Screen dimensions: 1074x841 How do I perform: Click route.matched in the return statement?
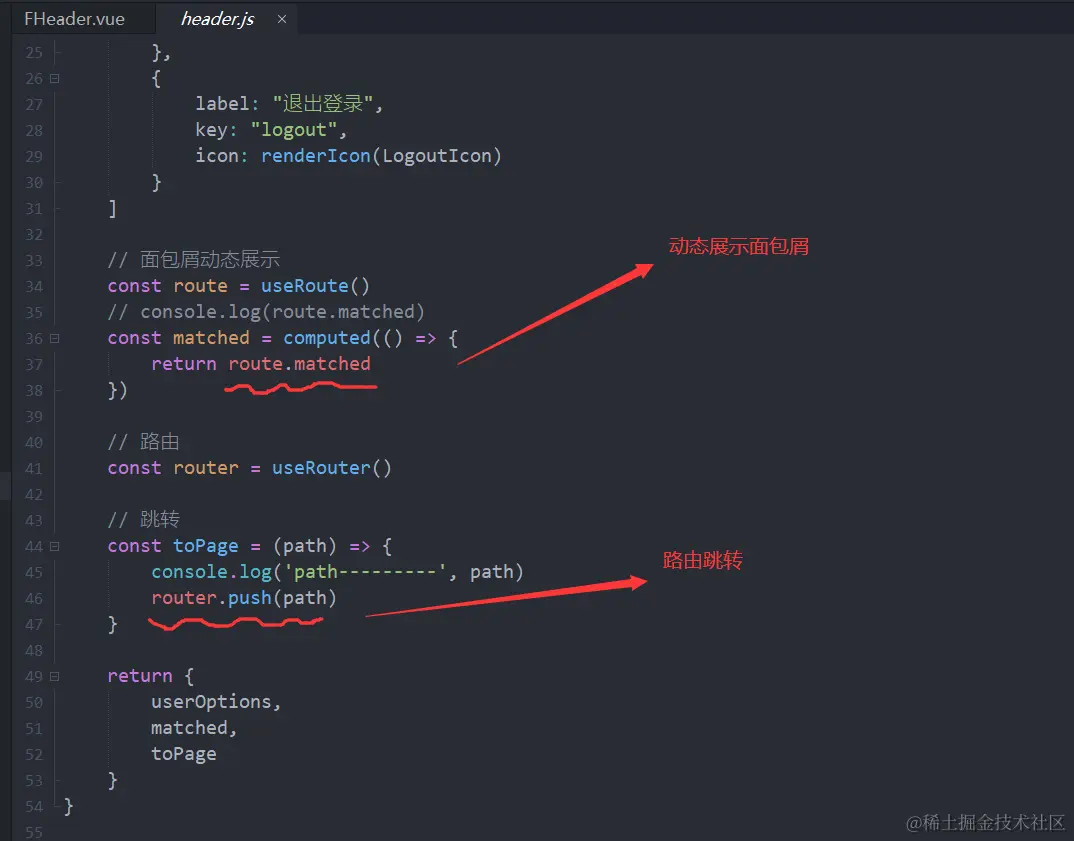pyautogui.click(x=299, y=364)
